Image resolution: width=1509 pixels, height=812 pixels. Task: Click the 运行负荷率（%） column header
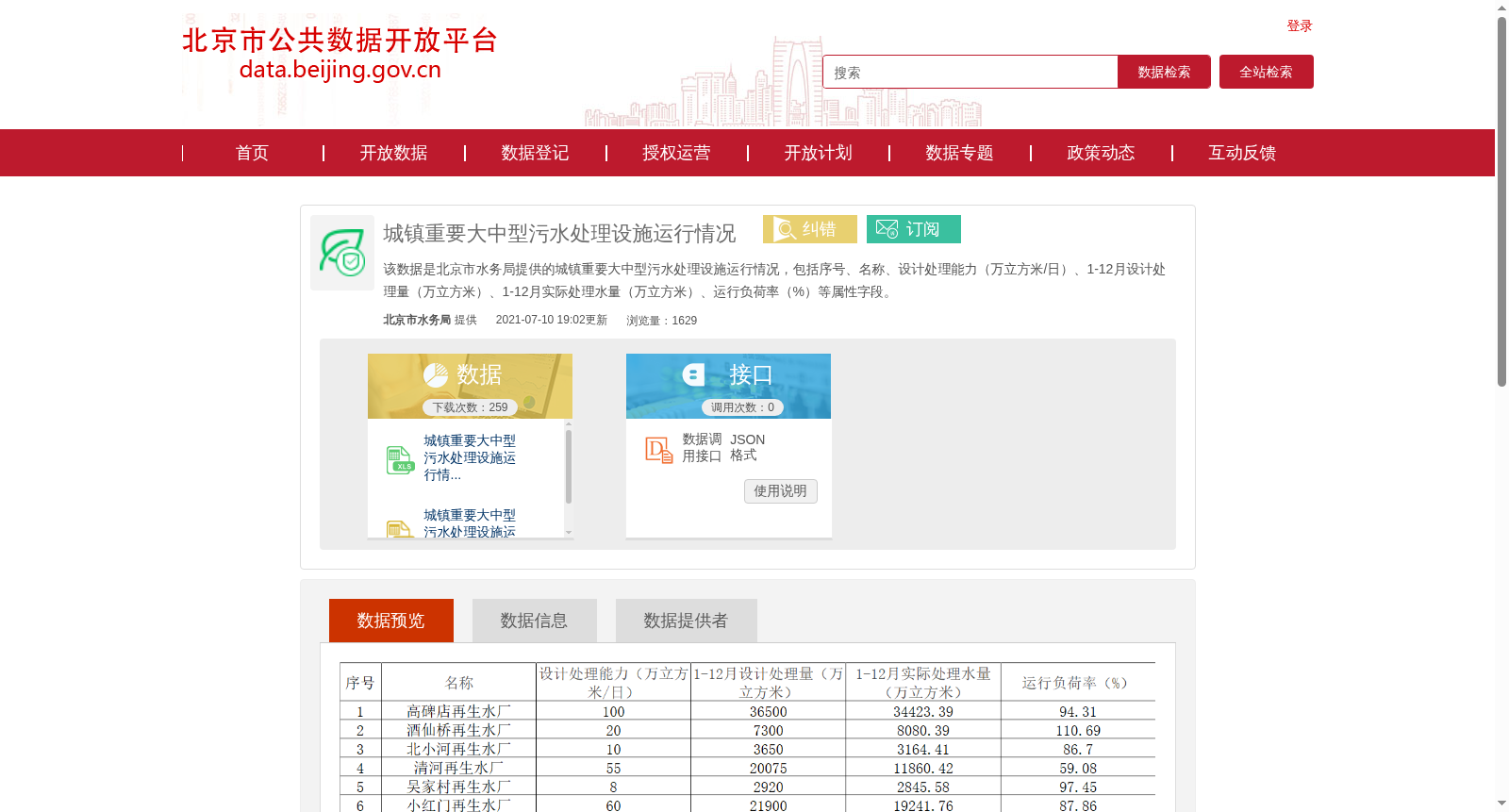coord(1077,683)
